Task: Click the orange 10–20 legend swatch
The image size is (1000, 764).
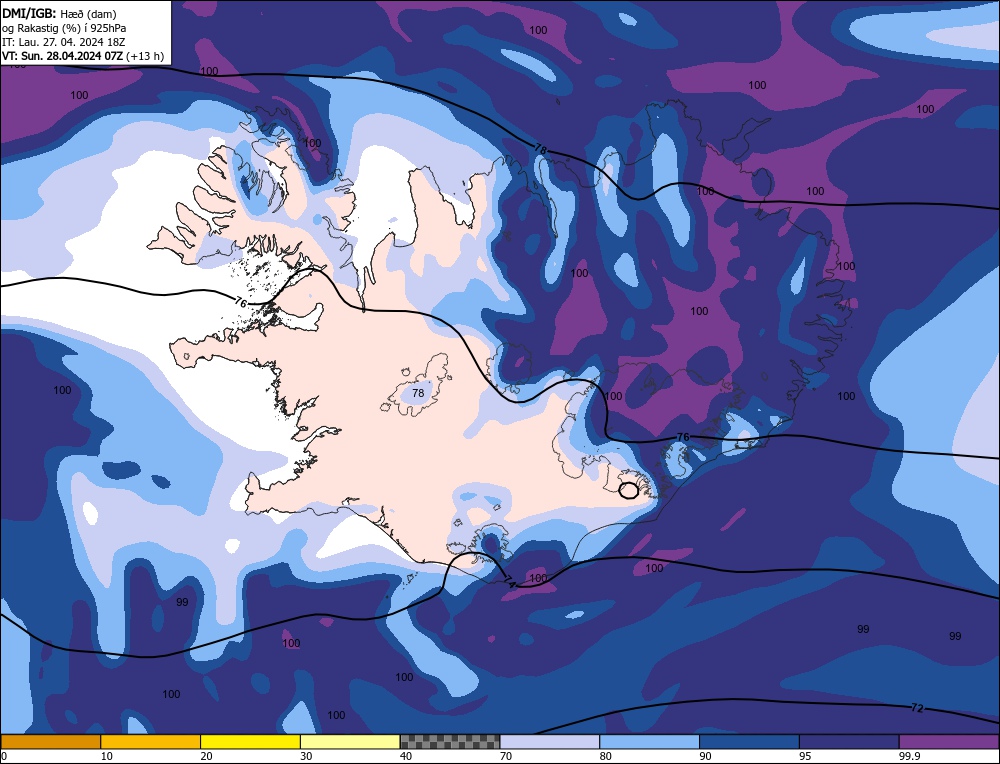Action: (x=151, y=741)
